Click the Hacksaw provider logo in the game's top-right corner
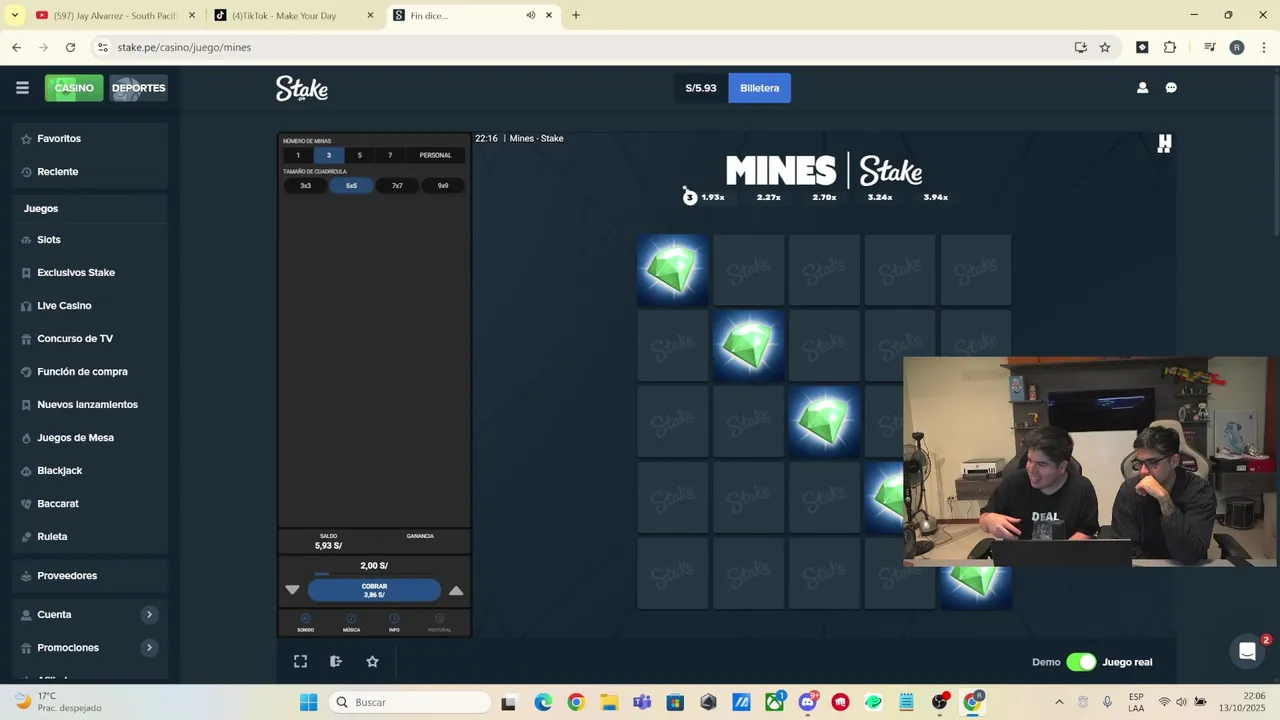 [x=1164, y=144]
